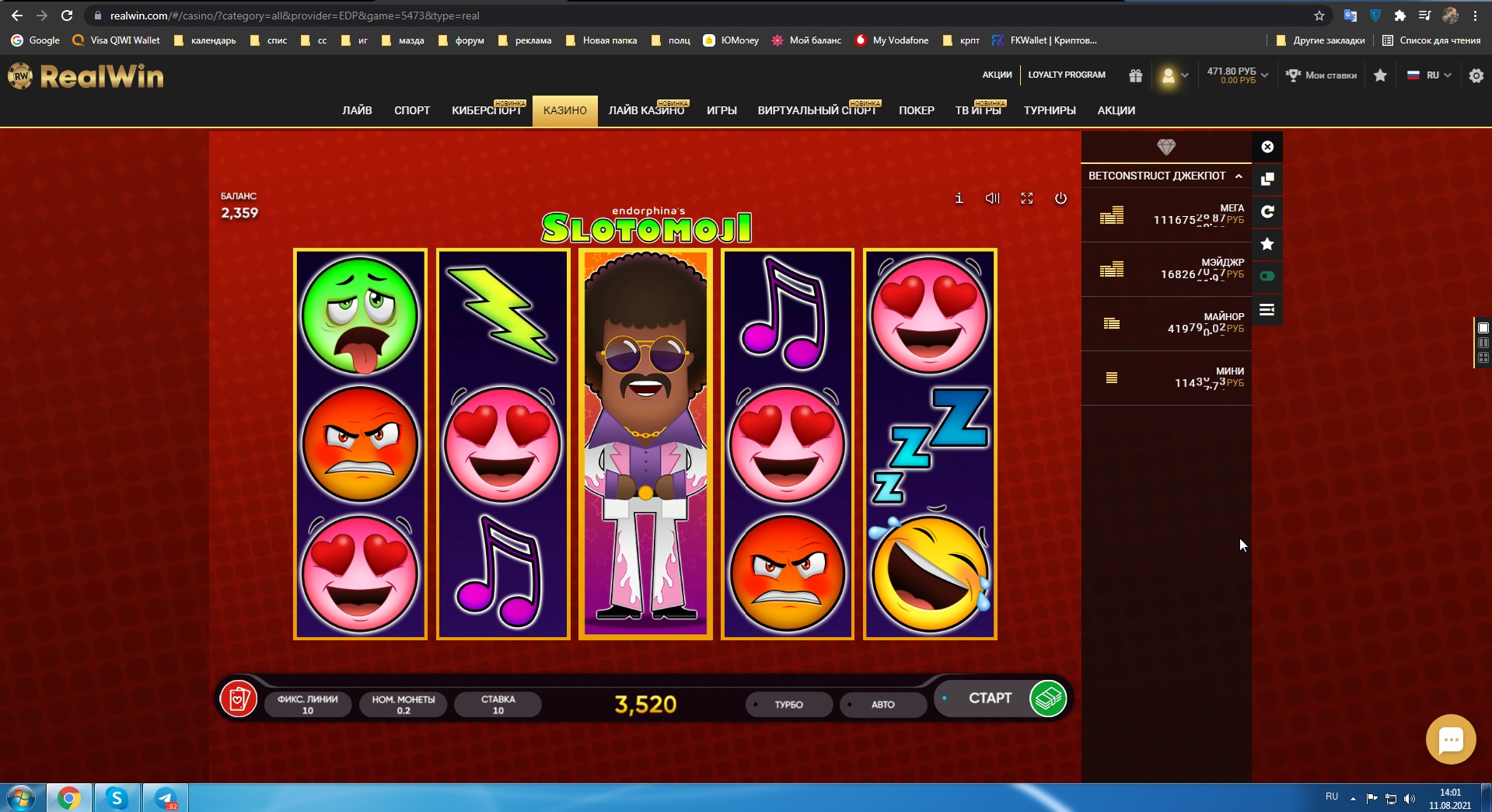Open the live chat bubble
This screenshot has width=1492, height=812.
(1450, 739)
